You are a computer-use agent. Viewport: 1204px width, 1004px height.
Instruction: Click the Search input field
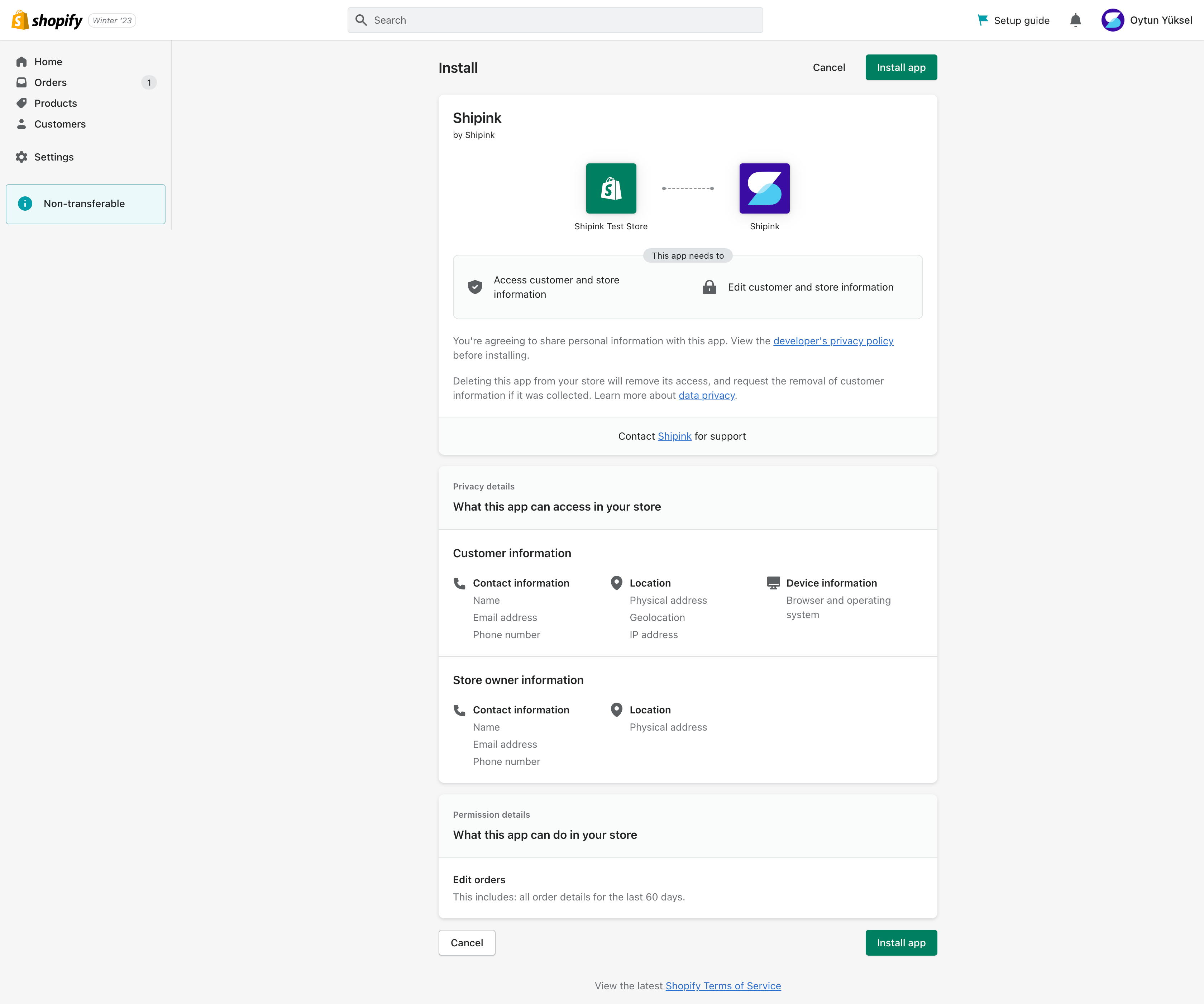tap(554, 19)
